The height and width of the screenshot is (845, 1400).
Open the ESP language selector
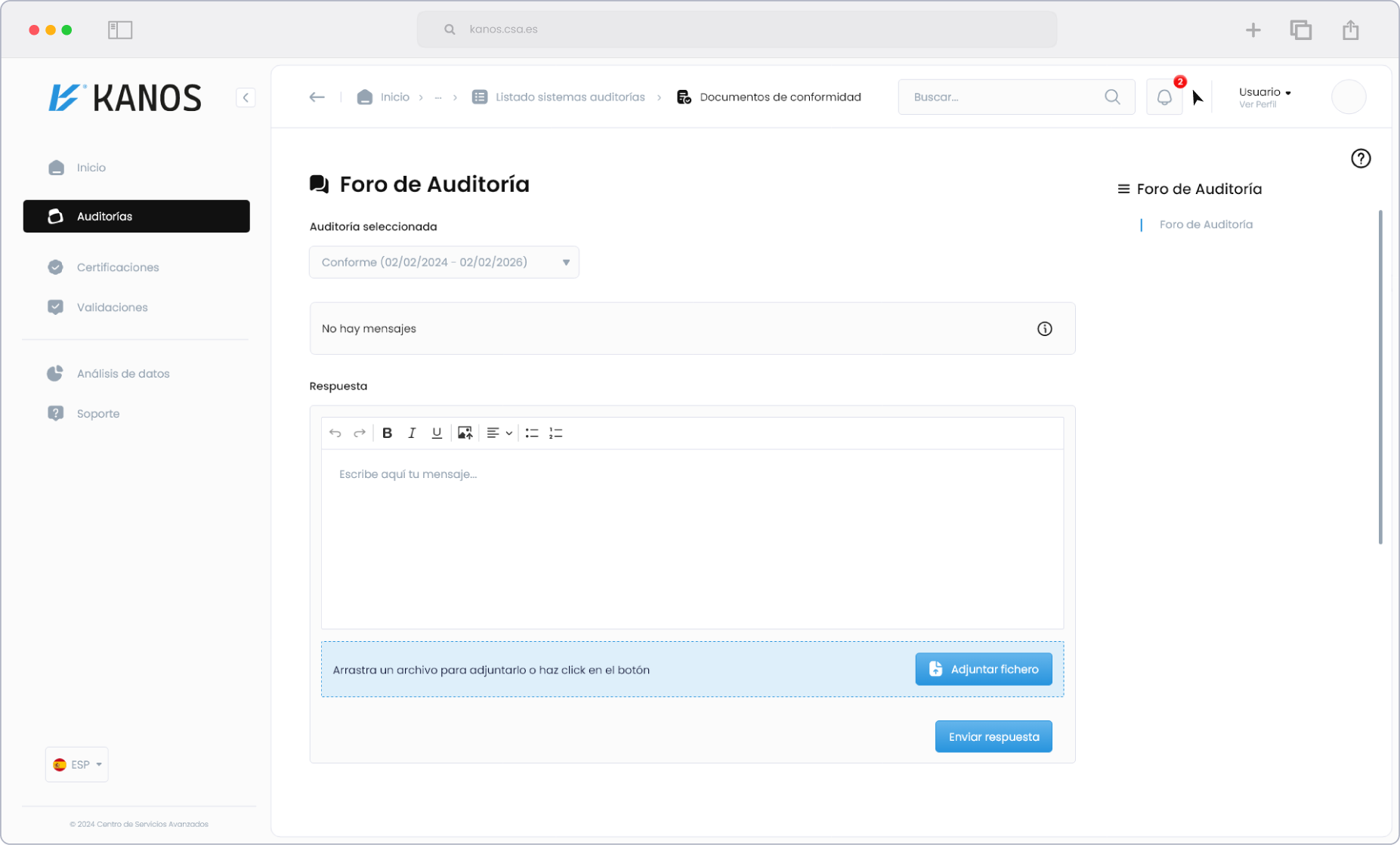[76, 764]
